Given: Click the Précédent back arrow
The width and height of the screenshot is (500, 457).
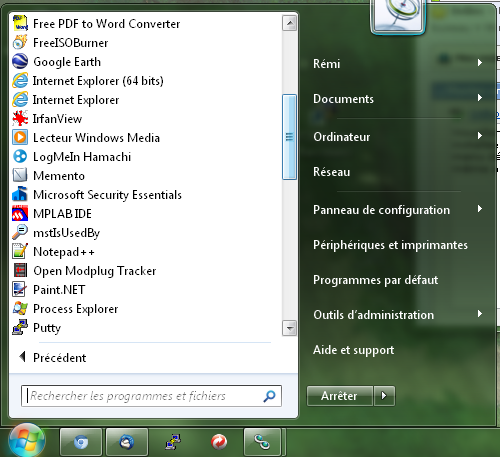Looking at the screenshot, I should (22, 357).
